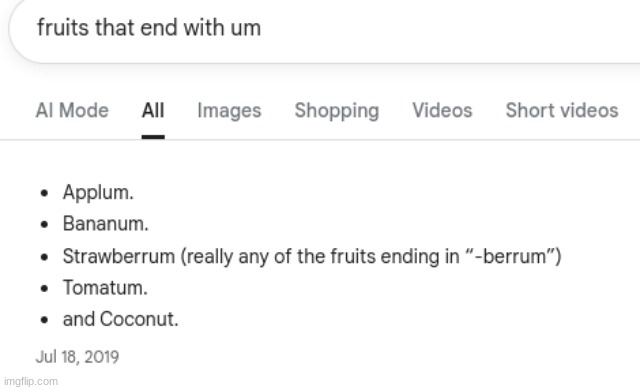
Task: Select the All results tab
Action: (x=153, y=111)
